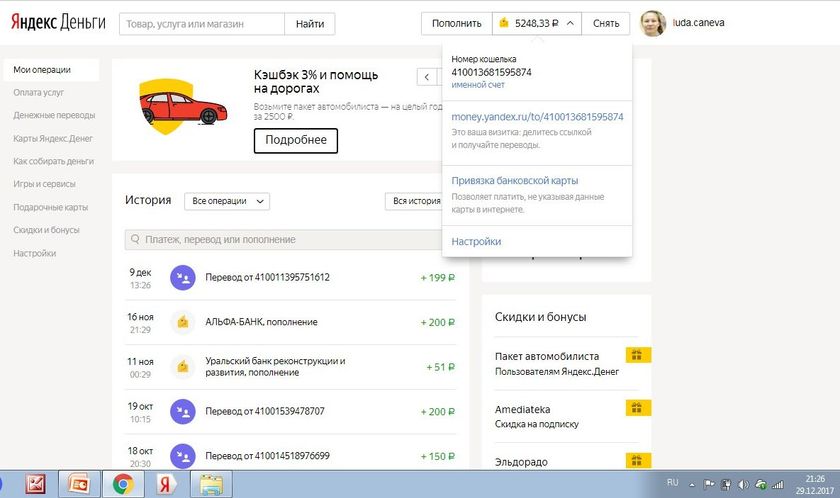
Task: Click the network signal tray icon
Action: (777, 485)
